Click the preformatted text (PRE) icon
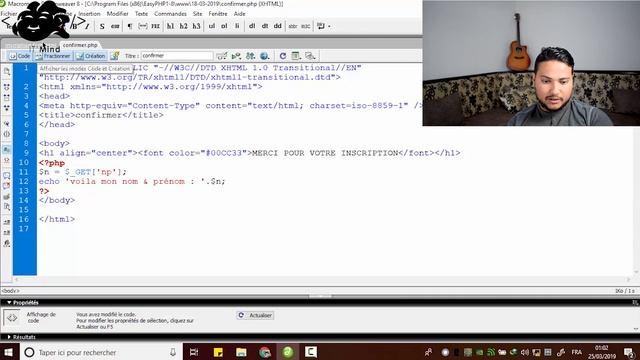 point(156,26)
